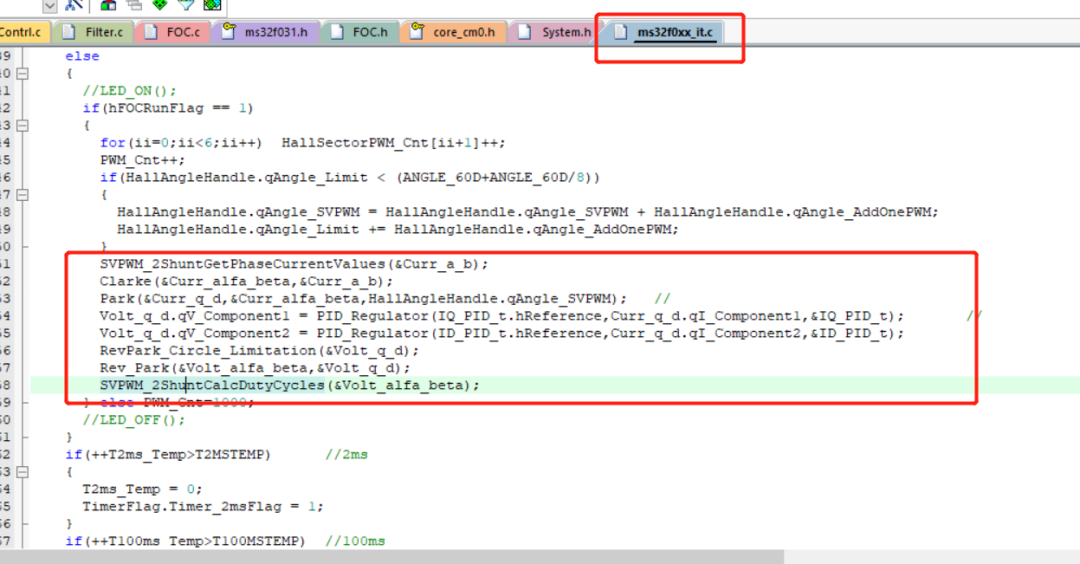Click the //2ms comment
Image resolution: width=1080 pixels, height=564 pixels.
tap(346, 455)
